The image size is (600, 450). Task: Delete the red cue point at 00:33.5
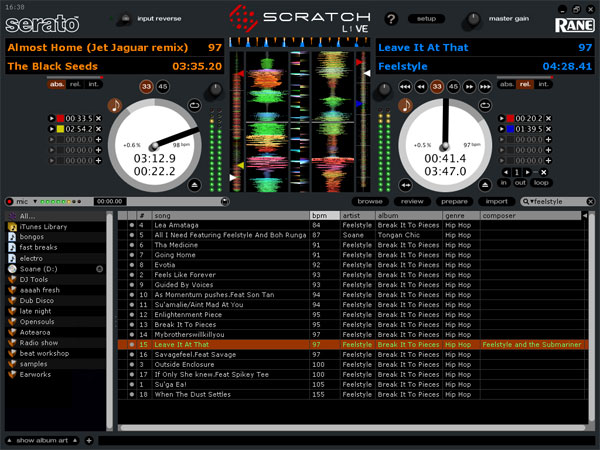[x=100, y=118]
